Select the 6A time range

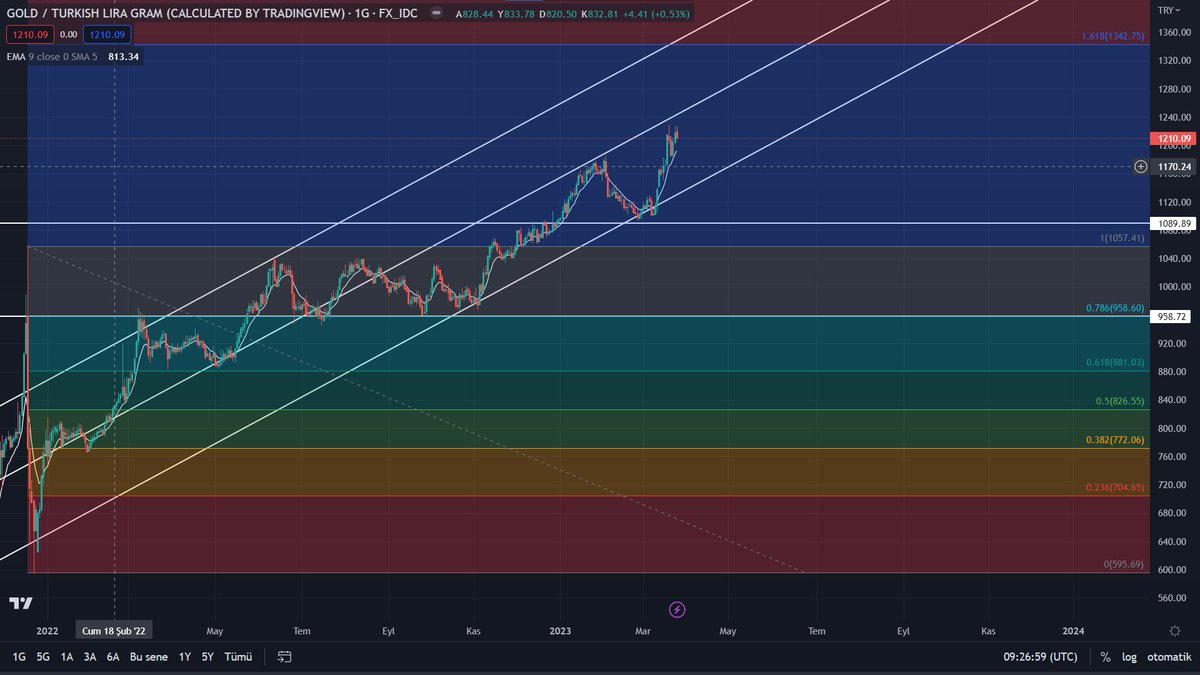pyautogui.click(x=113, y=657)
